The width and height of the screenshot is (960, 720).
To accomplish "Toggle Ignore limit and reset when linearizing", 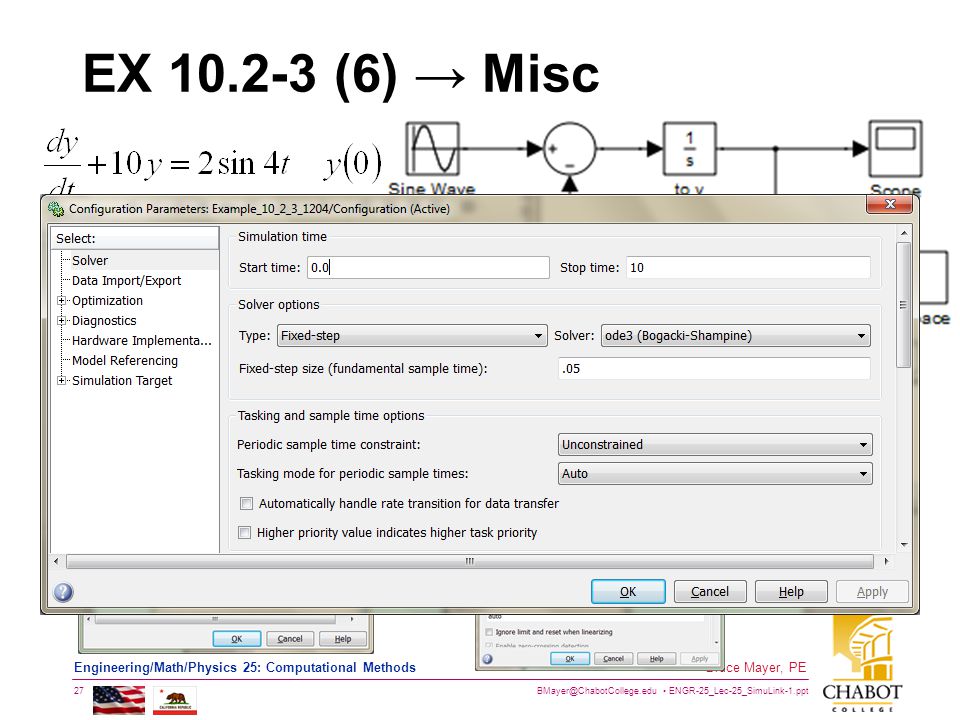I will pyautogui.click(x=489, y=632).
